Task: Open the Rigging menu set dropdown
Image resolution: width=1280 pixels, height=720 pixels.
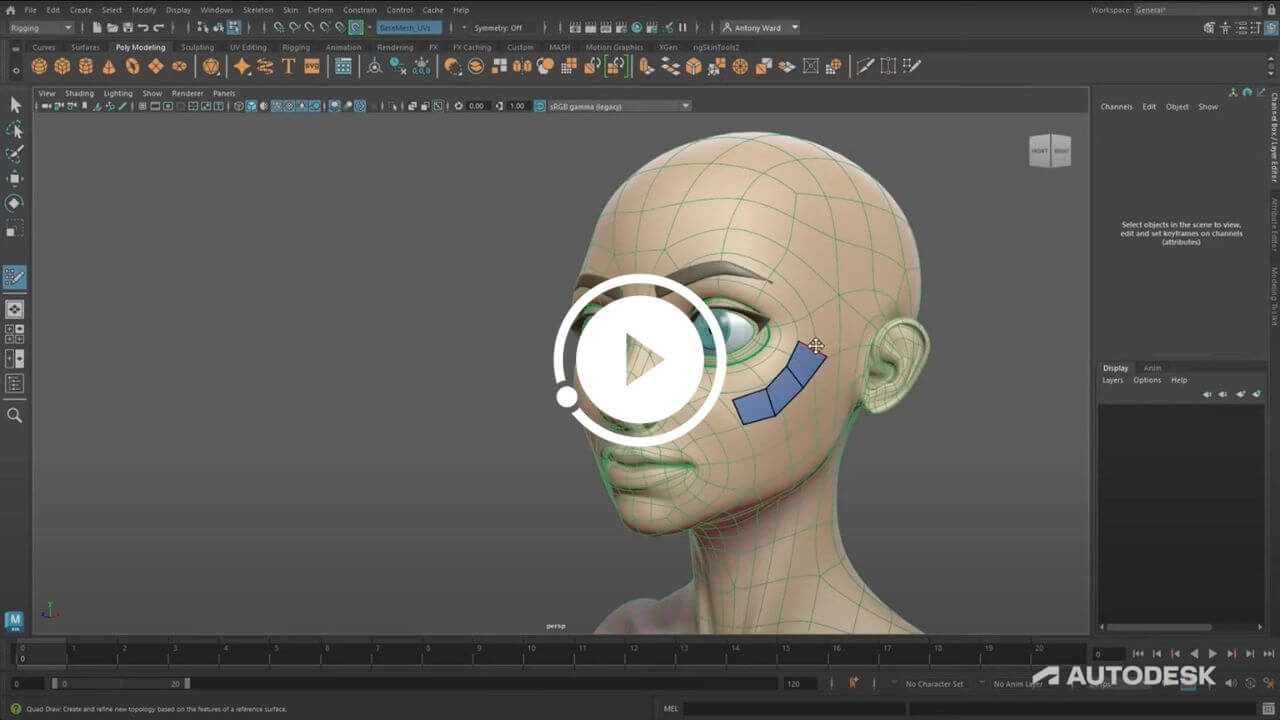Action: tap(40, 28)
